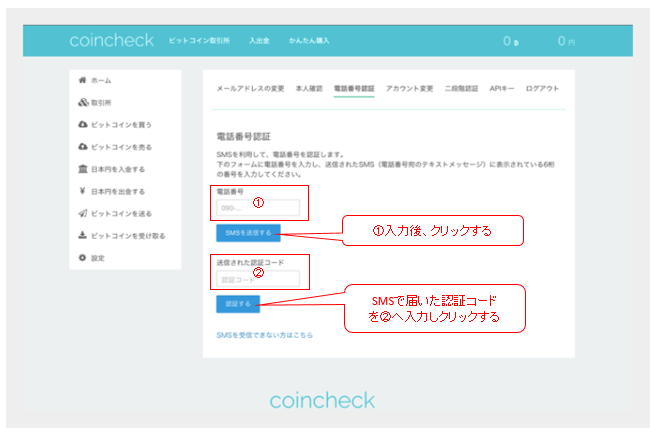Focus the 認証コード input field
This screenshot has width=657, height=435.
click(x=258, y=279)
